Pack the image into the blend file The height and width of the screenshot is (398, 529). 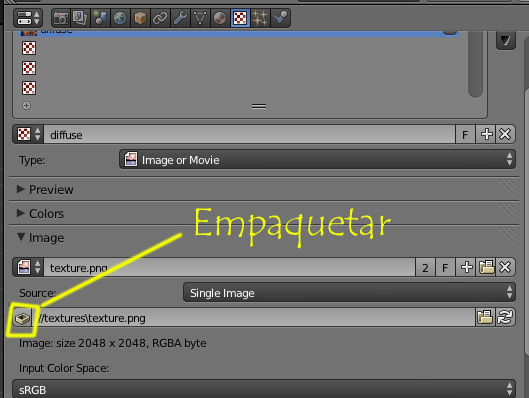click(22, 317)
